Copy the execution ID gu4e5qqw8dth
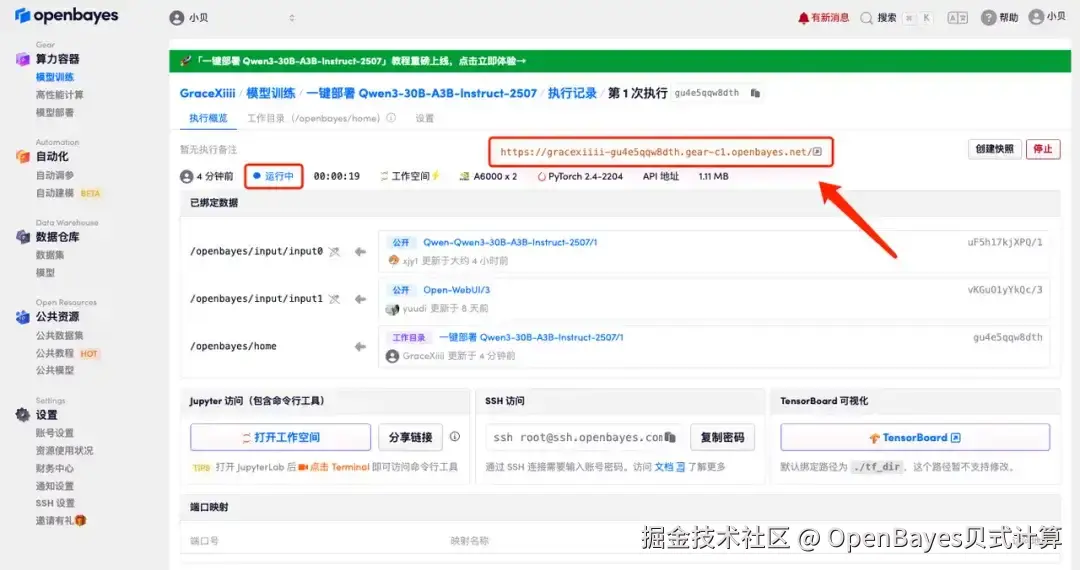 (x=756, y=93)
